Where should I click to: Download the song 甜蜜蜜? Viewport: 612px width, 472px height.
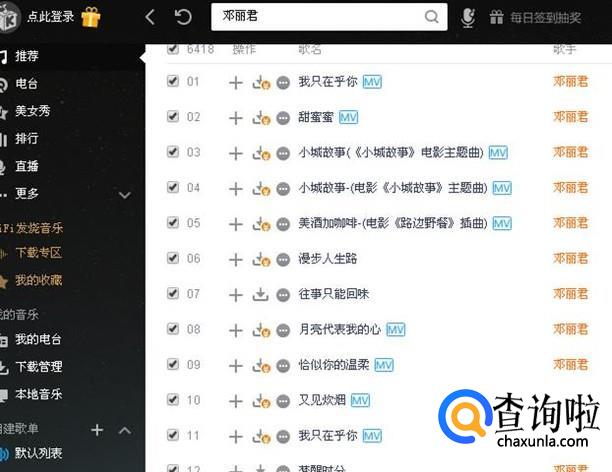pos(261,118)
